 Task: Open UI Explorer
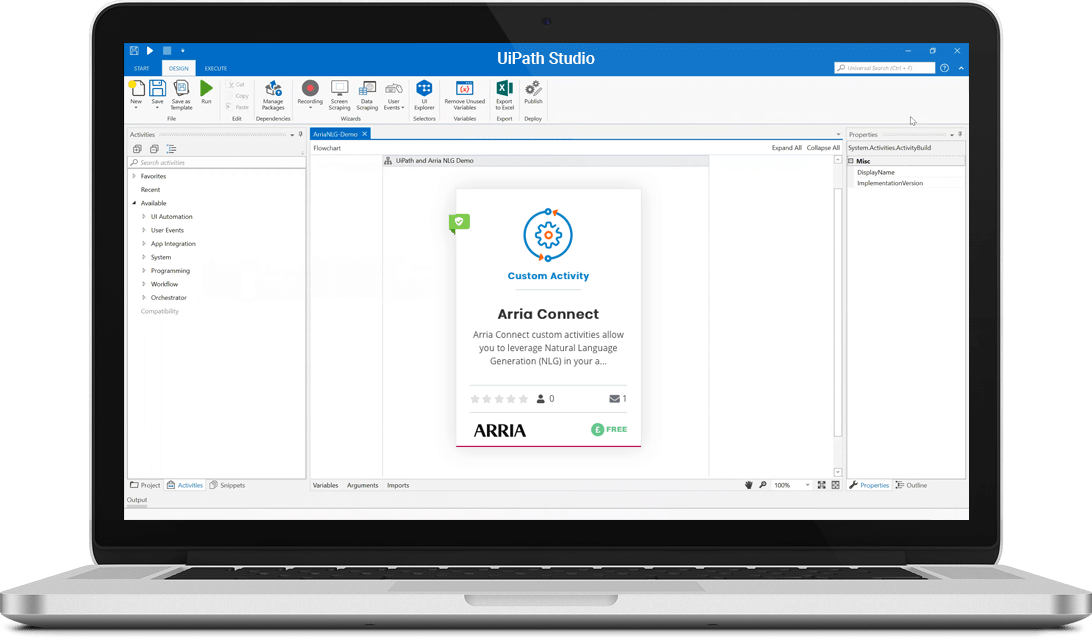(x=424, y=93)
